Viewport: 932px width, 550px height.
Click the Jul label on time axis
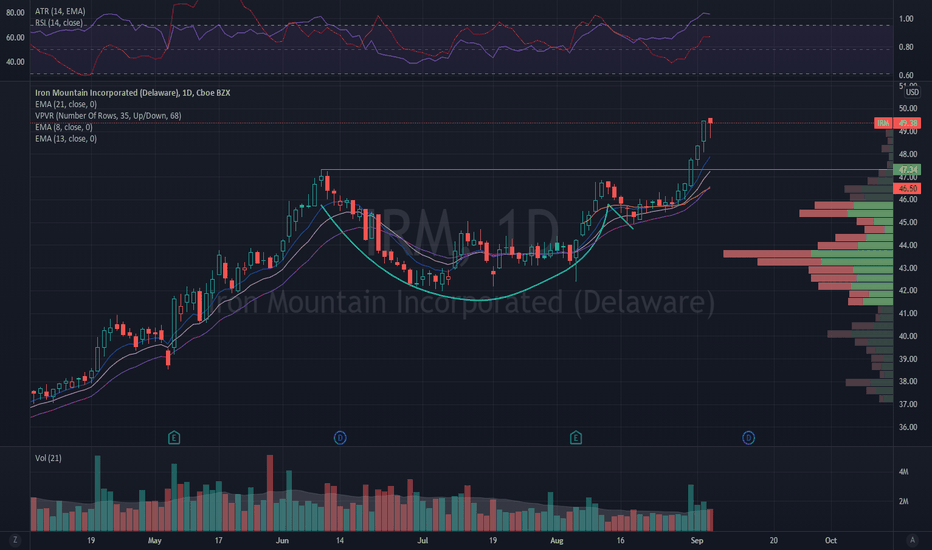[x=423, y=540]
